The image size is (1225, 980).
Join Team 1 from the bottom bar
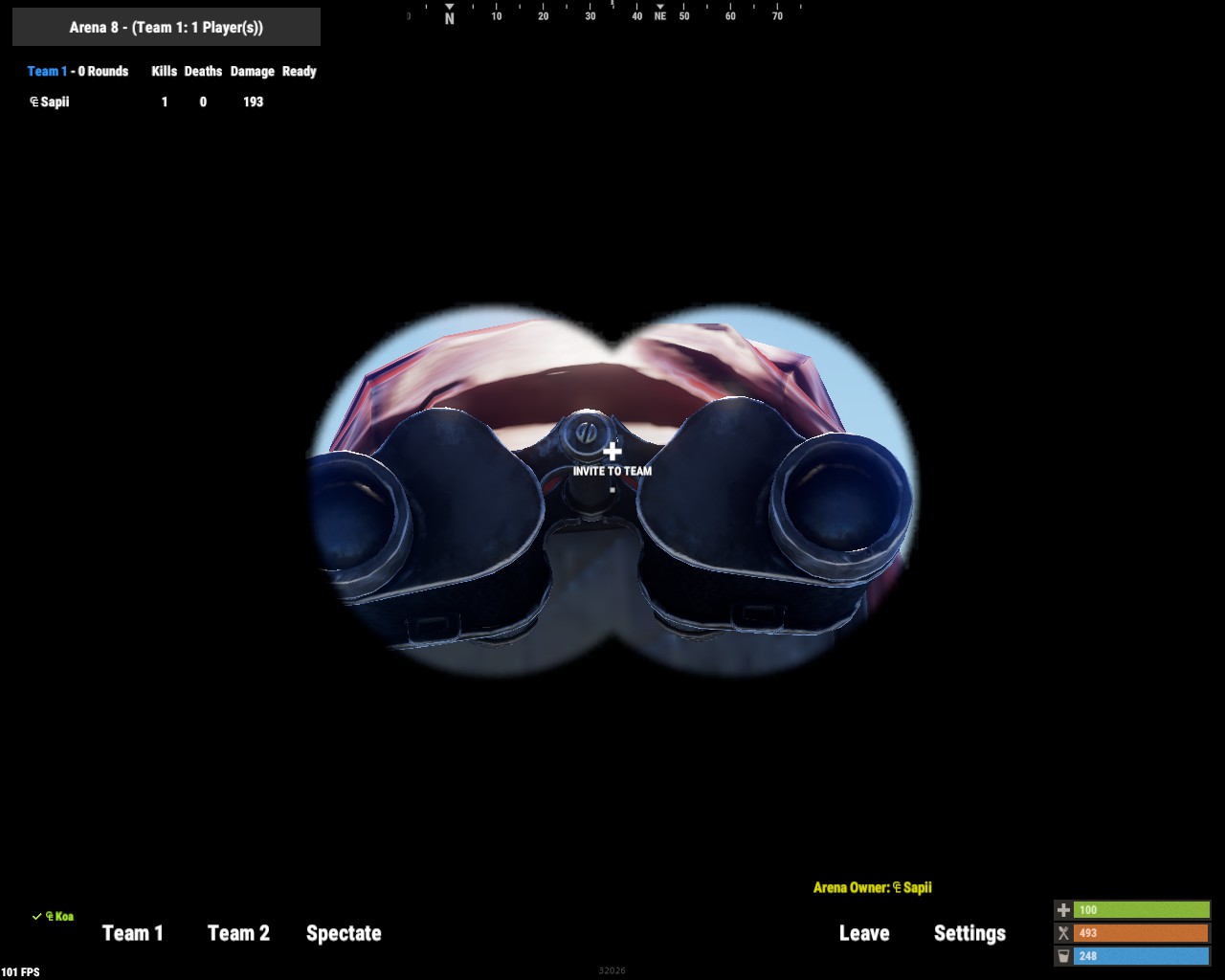pos(133,933)
